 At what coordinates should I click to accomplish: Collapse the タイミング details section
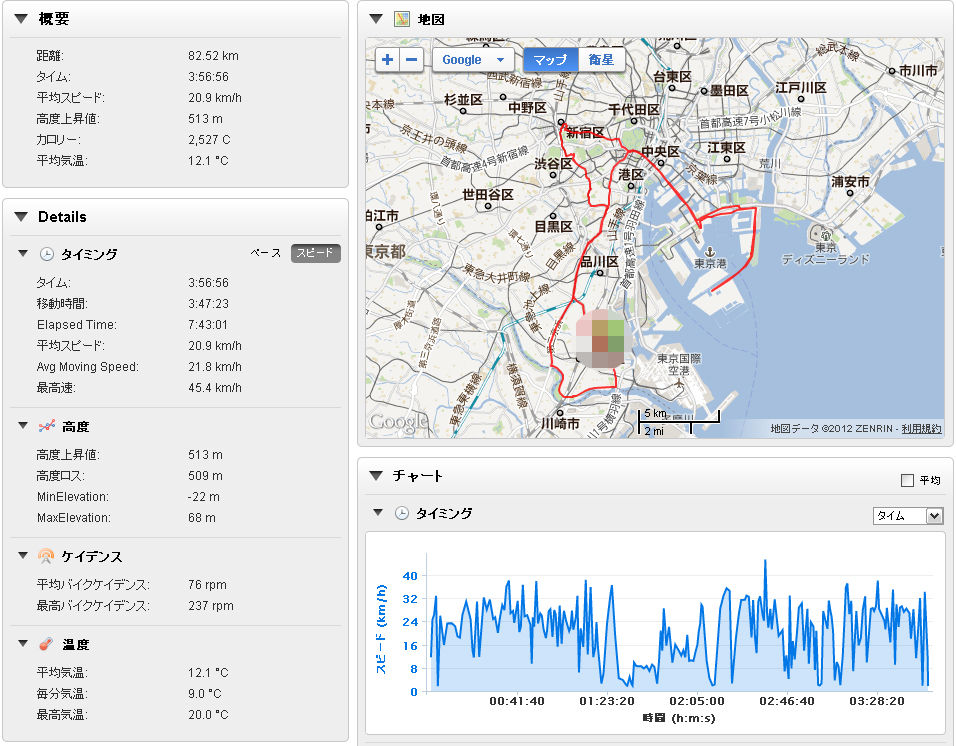point(23,254)
